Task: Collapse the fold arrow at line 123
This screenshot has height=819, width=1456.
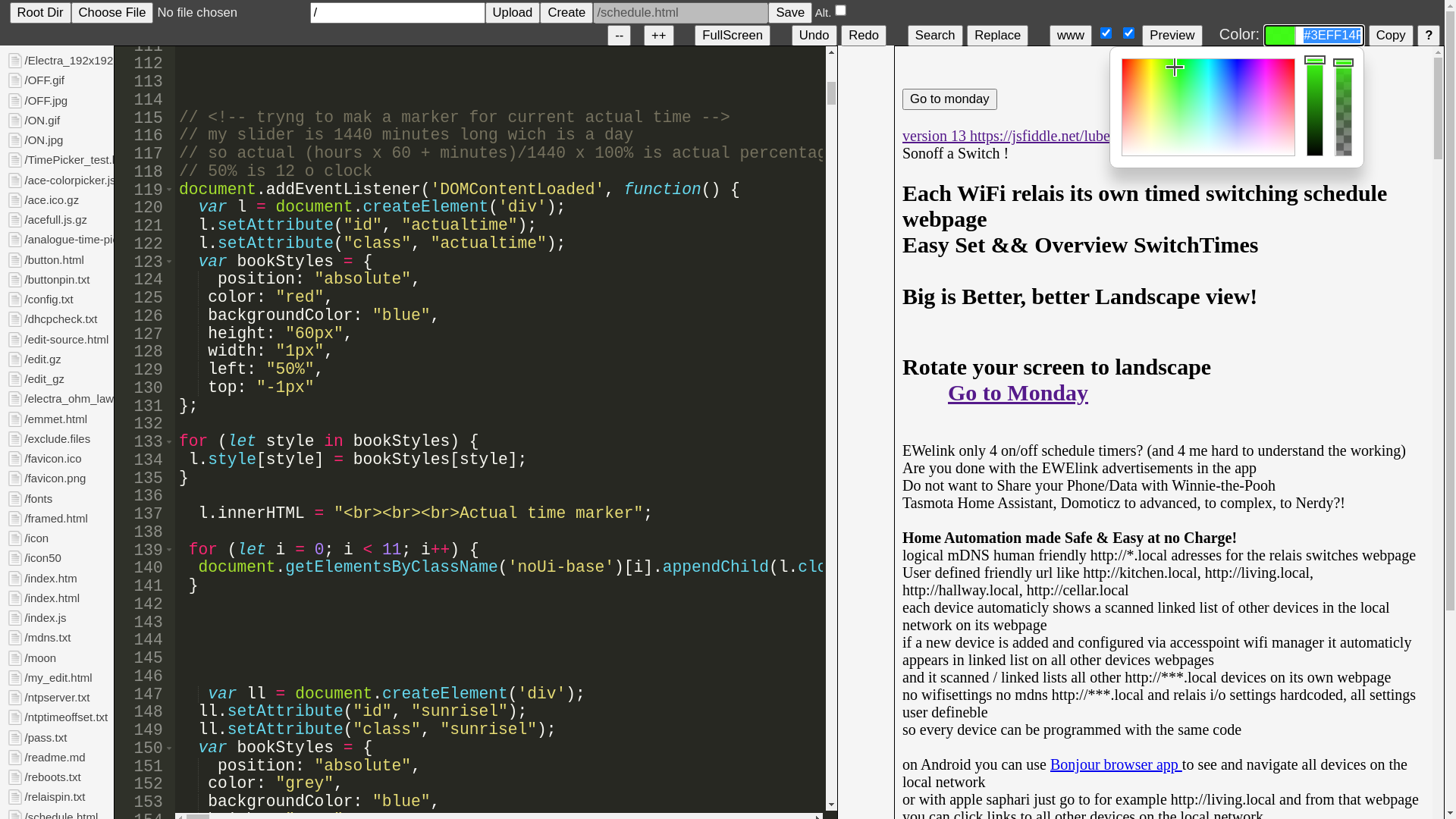Action: click(169, 262)
